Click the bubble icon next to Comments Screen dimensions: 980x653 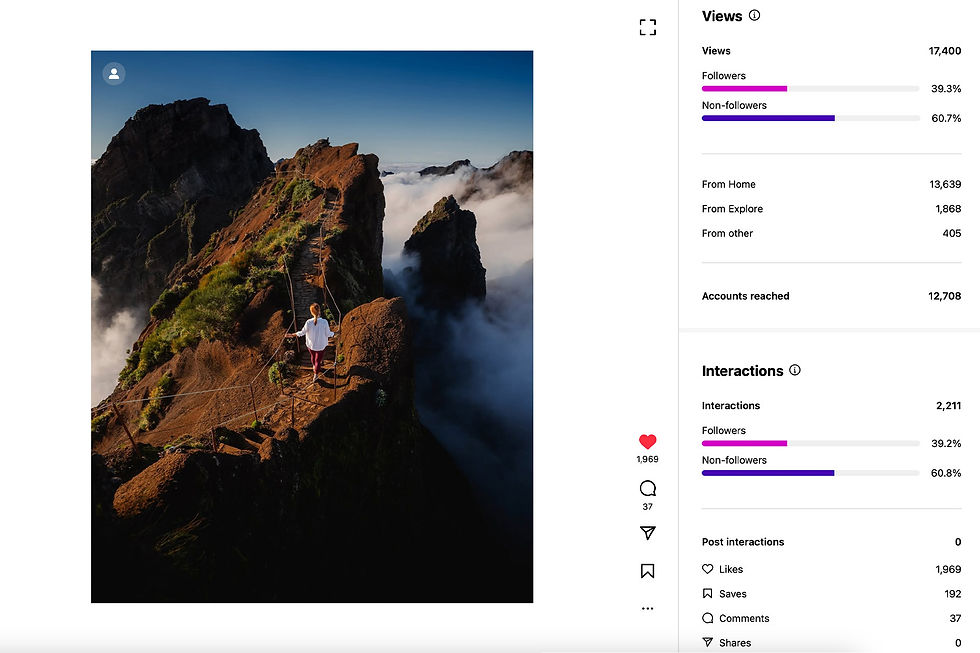(x=708, y=618)
